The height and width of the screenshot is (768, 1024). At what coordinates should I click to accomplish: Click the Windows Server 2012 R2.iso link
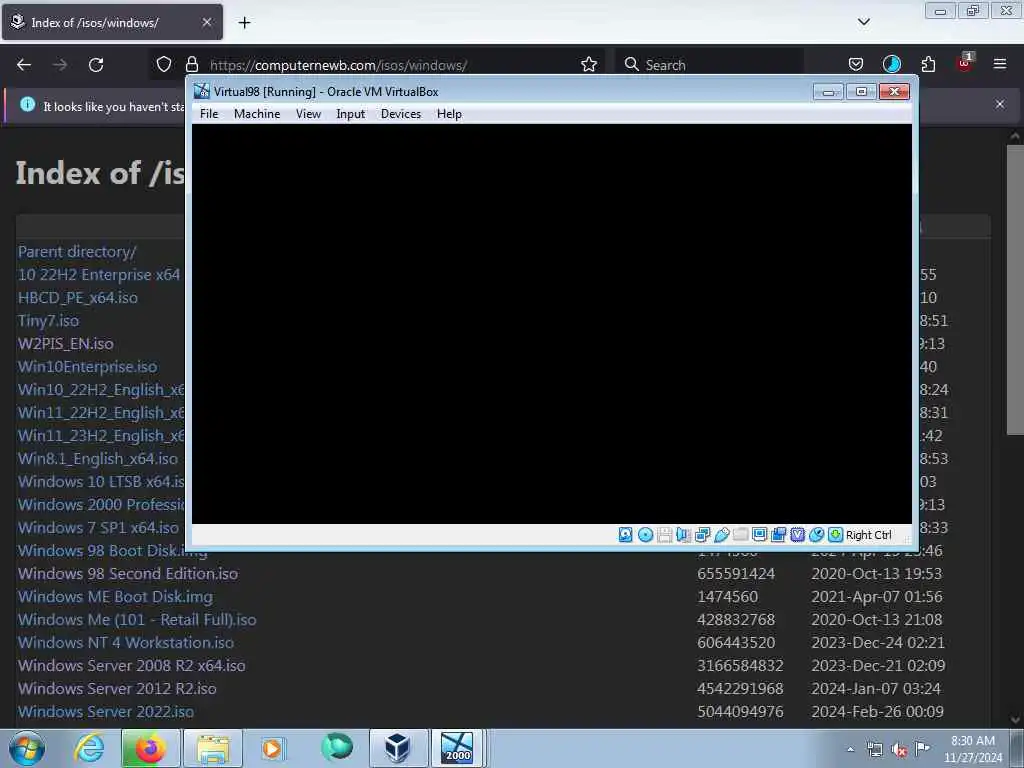tap(117, 689)
